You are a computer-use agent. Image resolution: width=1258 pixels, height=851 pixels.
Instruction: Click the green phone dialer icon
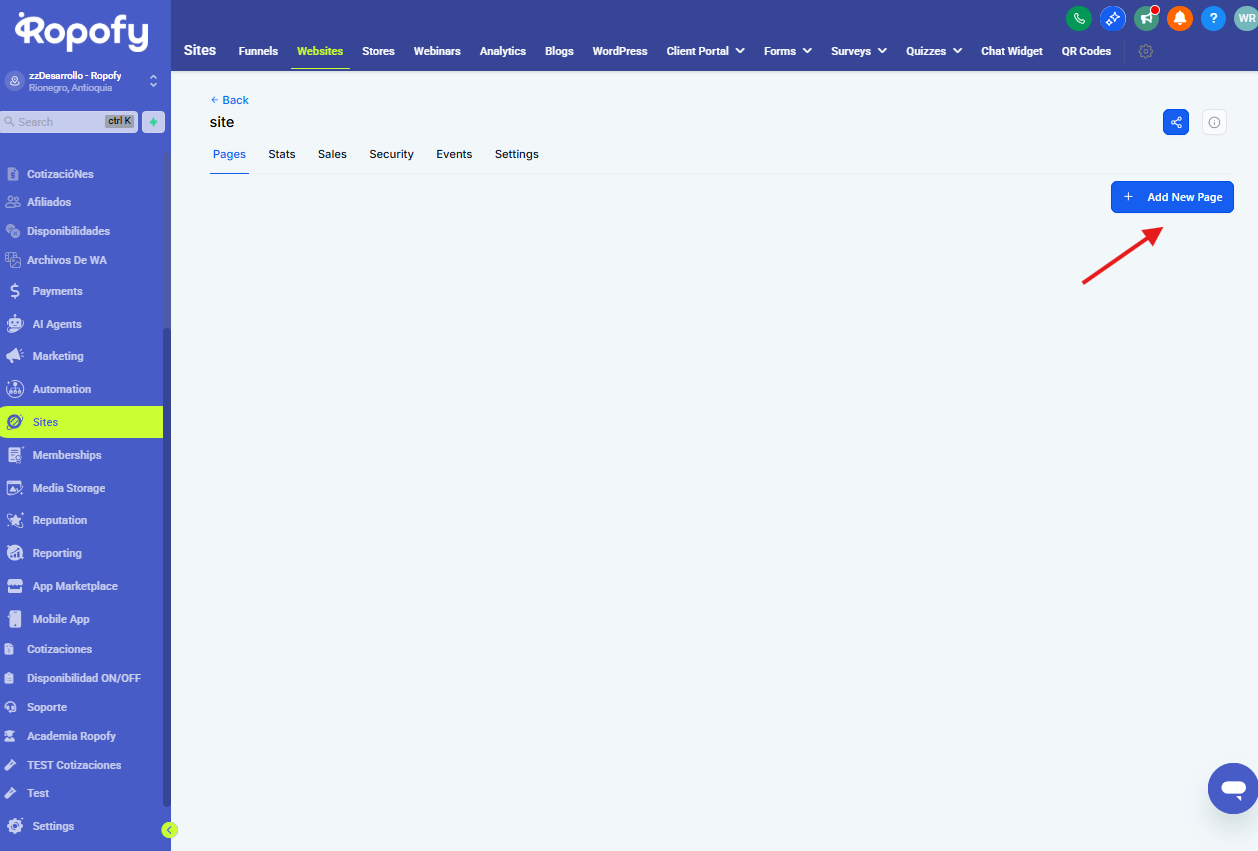(1079, 18)
